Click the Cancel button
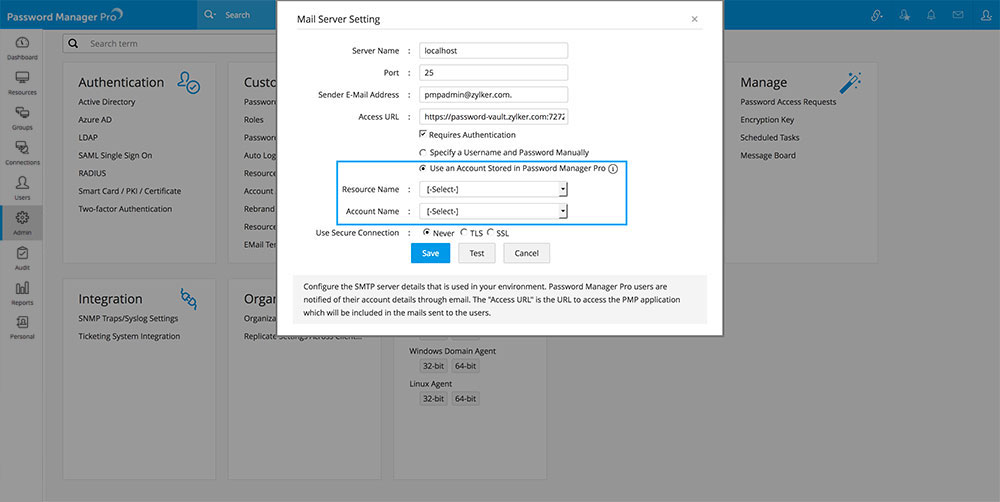Viewport: 1000px width, 502px height. click(x=527, y=253)
